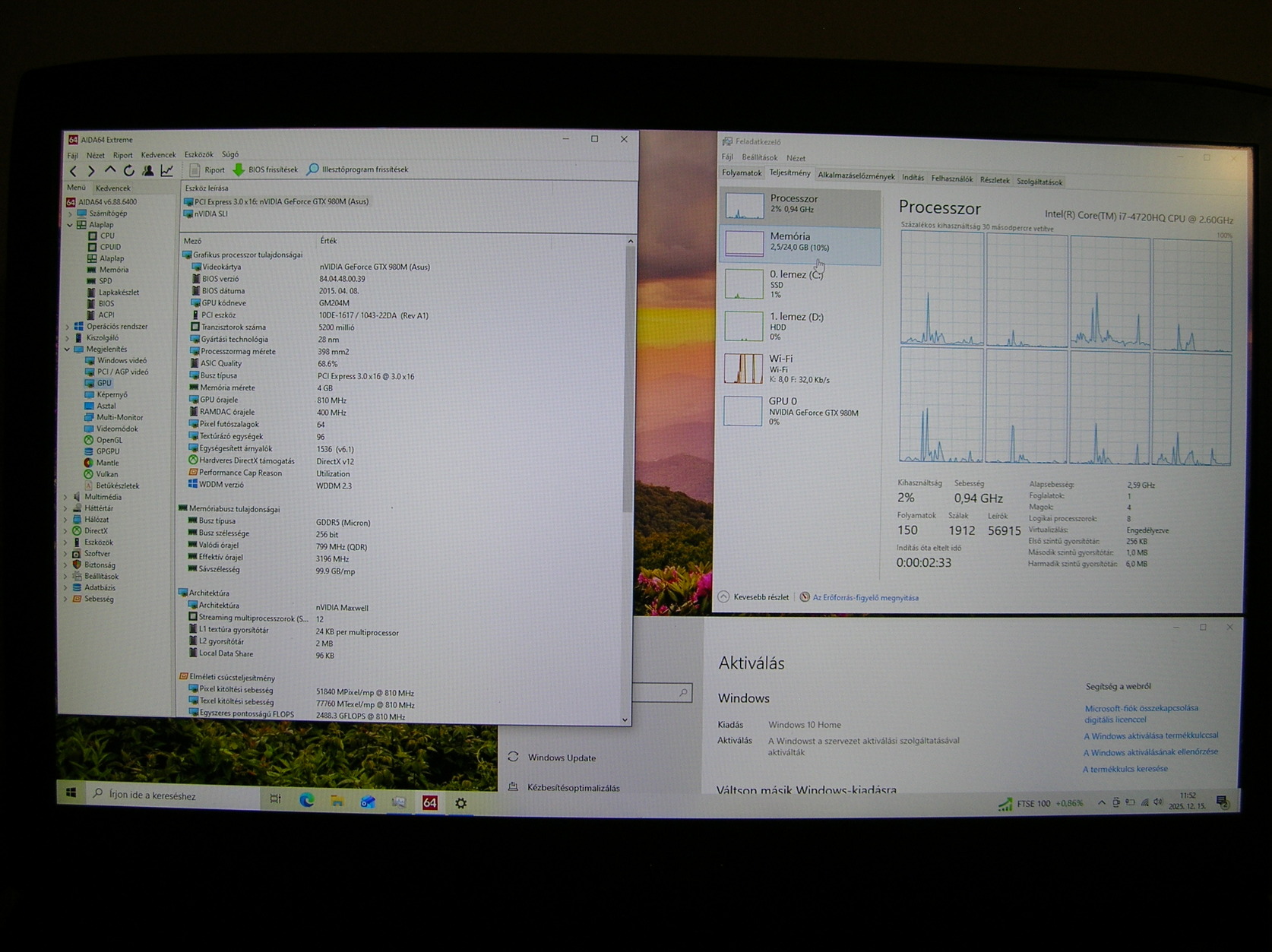Switch to the Kedvencek tab in AIDA64 sidebar
The width and height of the screenshot is (1272, 952).
click(x=112, y=188)
